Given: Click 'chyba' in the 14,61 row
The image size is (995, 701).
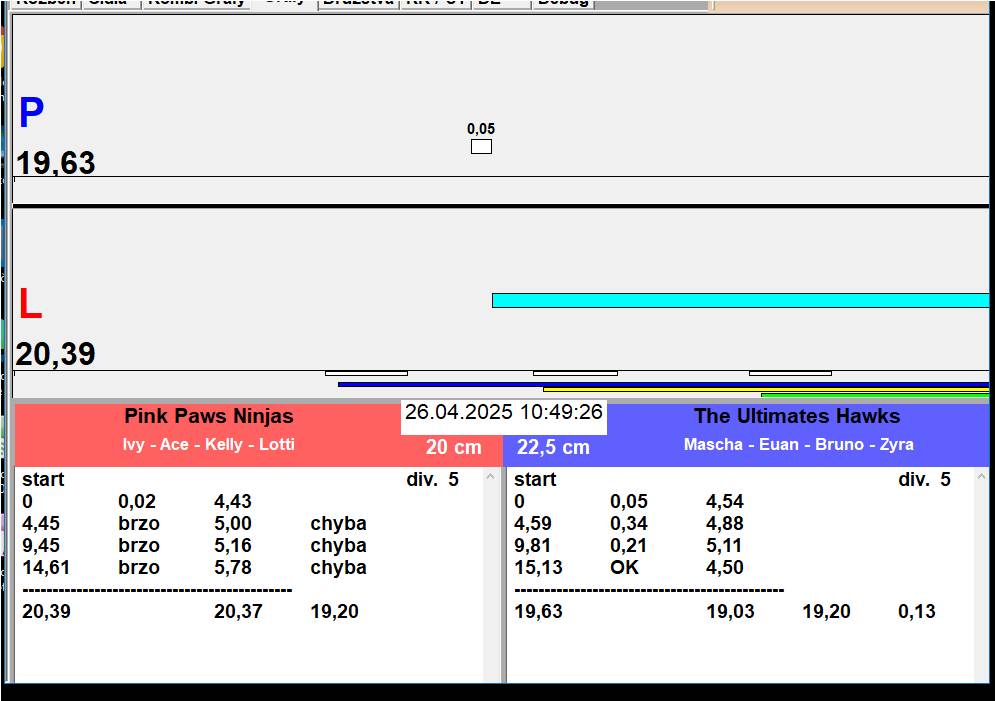Looking at the screenshot, I should (x=338, y=568).
